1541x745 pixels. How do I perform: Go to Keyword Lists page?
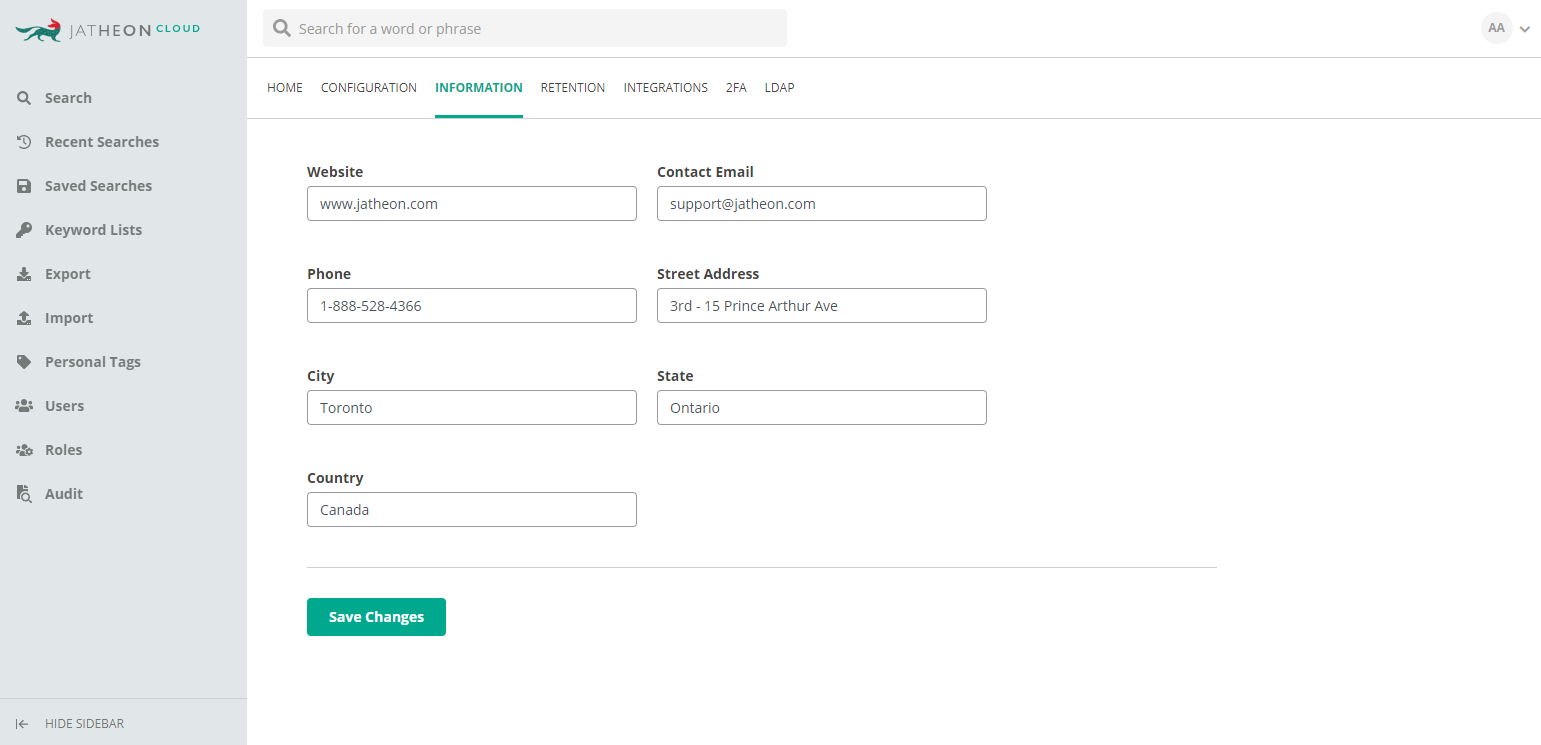click(x=94, y=230)
